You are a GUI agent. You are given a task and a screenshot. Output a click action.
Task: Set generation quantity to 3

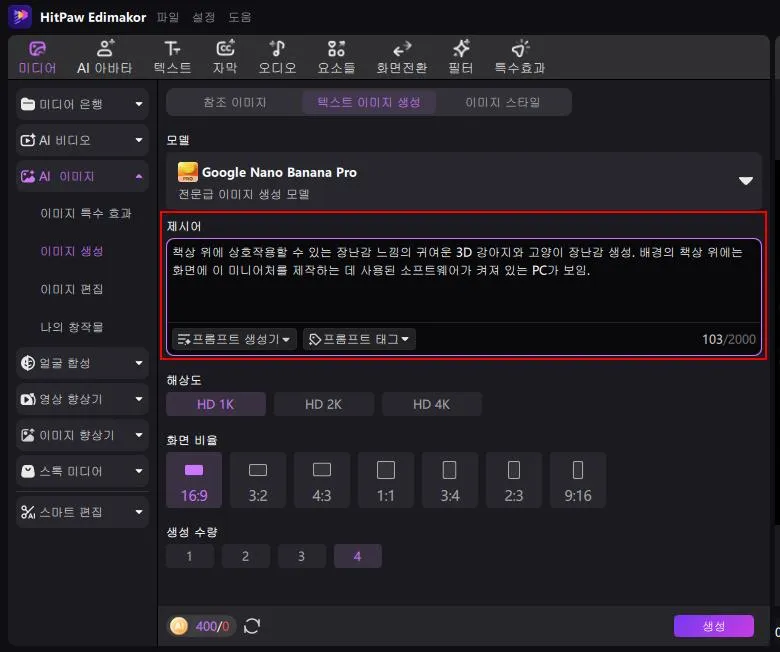301,556
